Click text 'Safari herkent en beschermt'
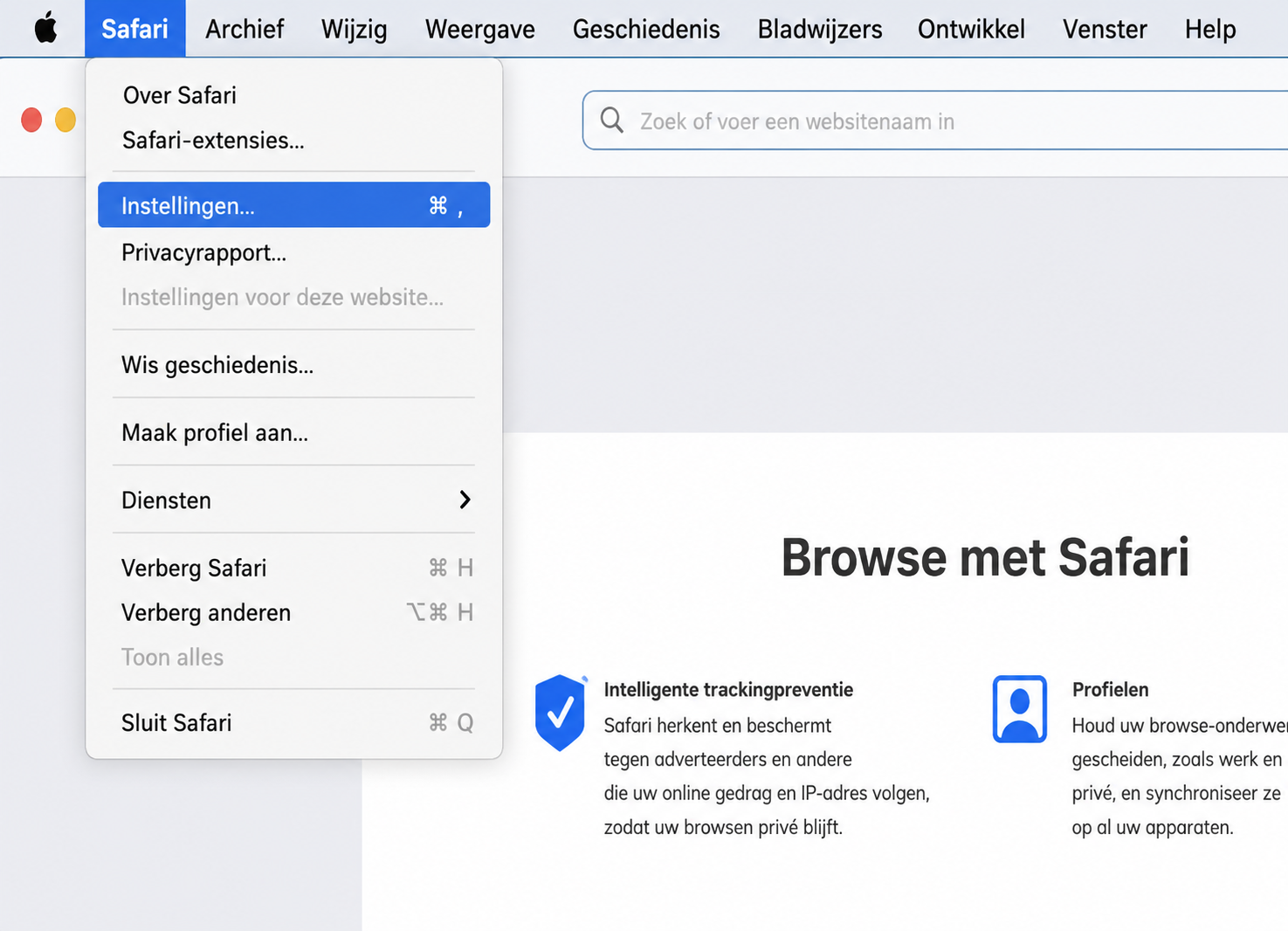Image resolution: width=1288 pixels, height=931 pixels. click(x=717, y=725)
